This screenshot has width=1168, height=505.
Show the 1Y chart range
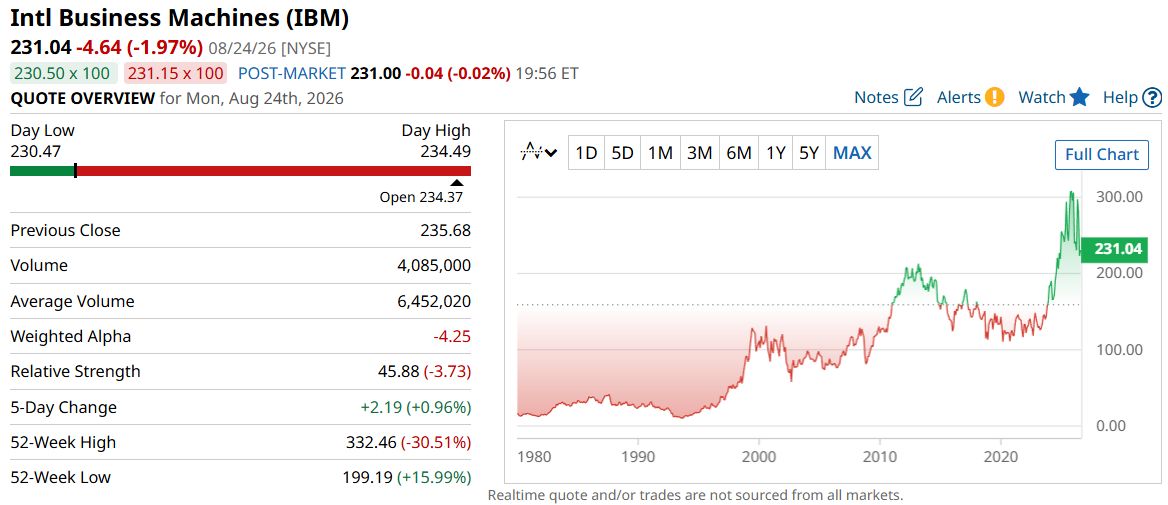[x=775, y=153]
